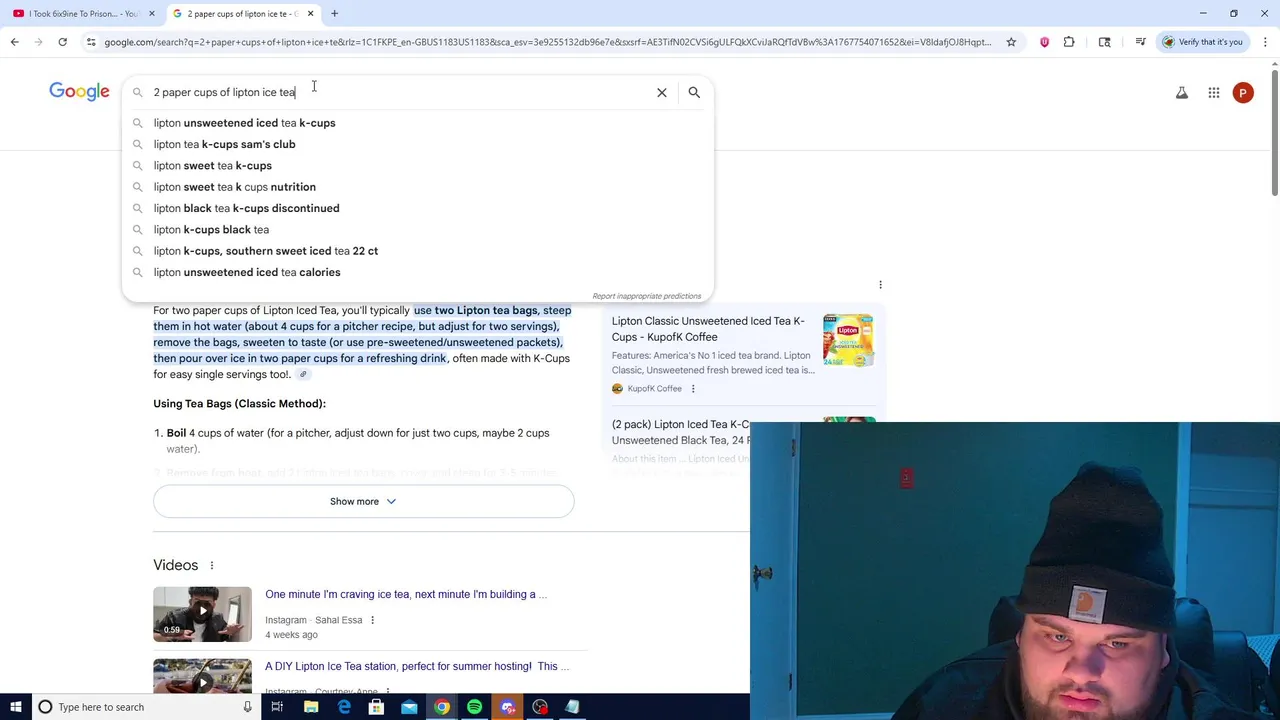
Task: Open Google apps grid
Action: 1213,93
